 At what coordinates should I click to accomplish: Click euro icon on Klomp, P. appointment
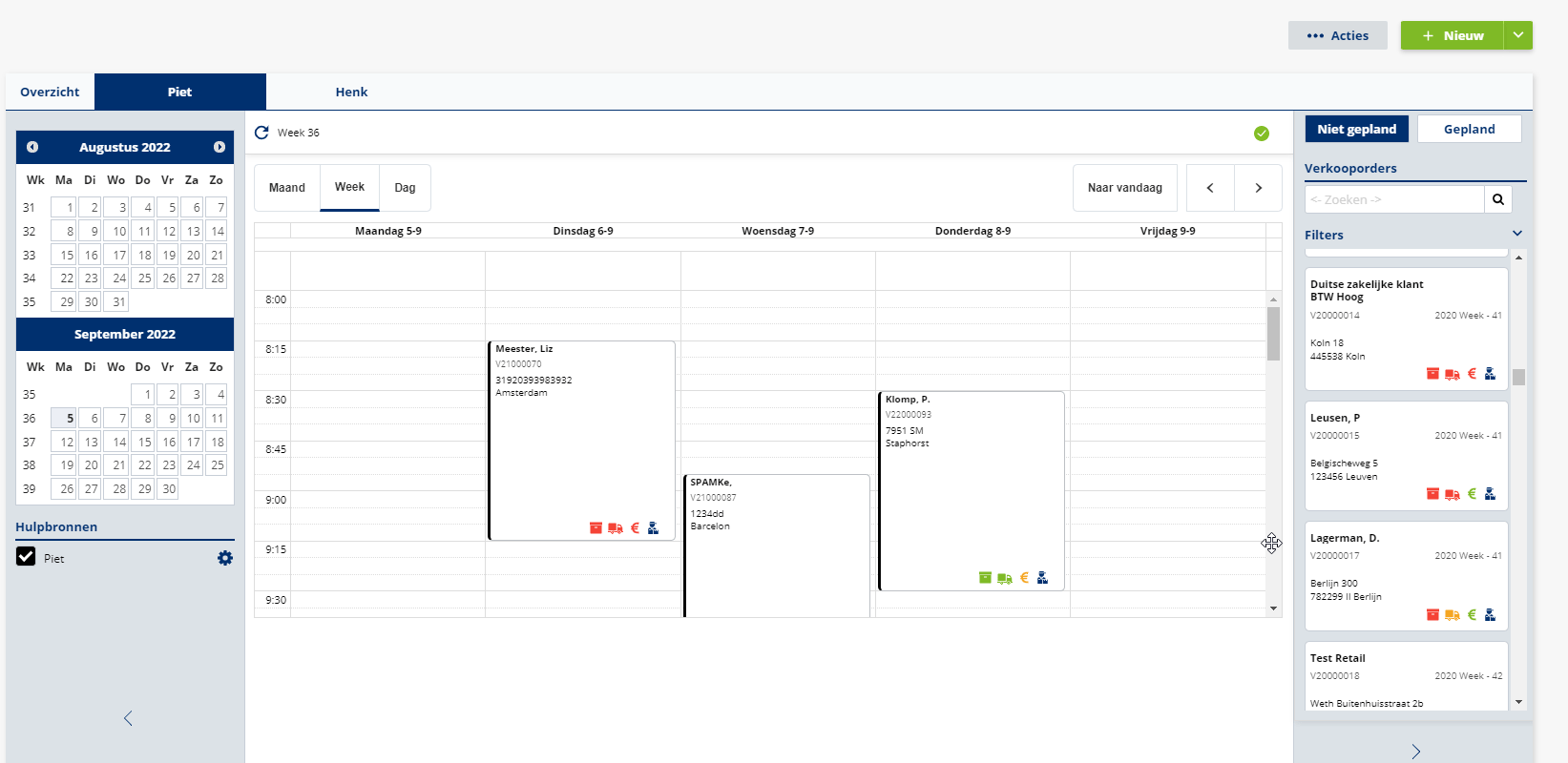click(1024, 578)
